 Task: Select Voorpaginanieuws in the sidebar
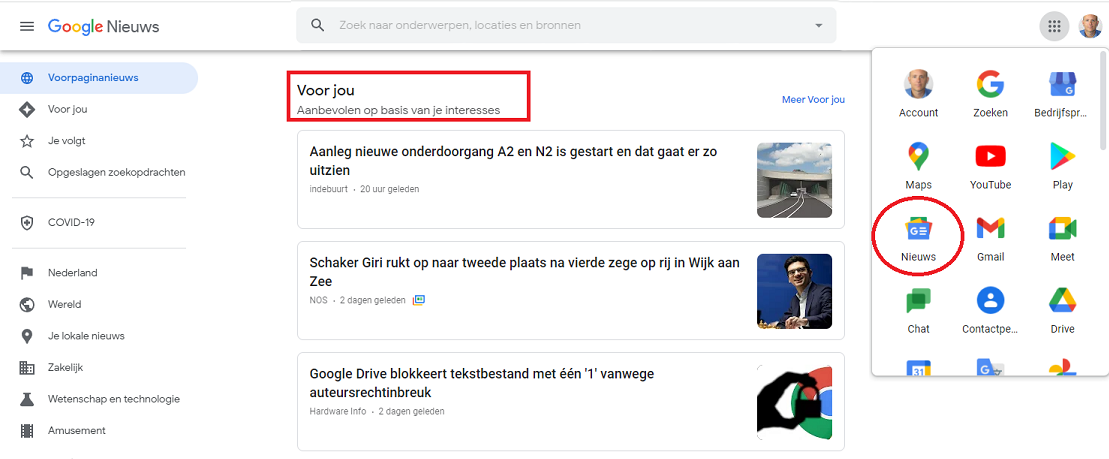99,78
